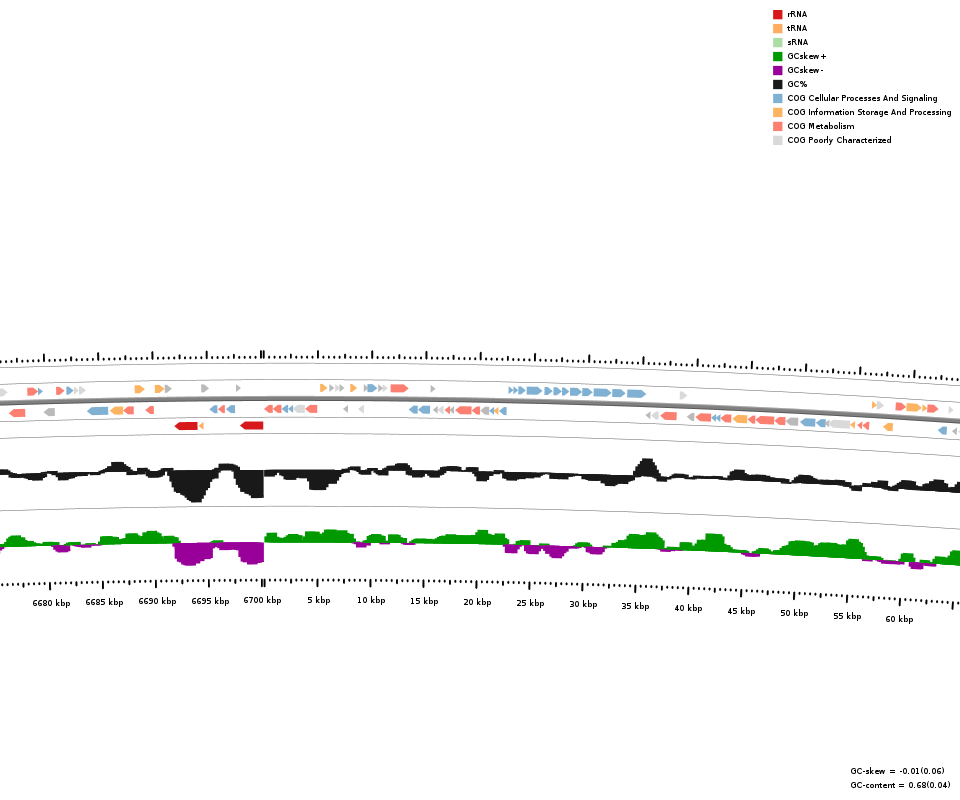Pick the dark green GCskew+ legend swatch

click(777, 56)
